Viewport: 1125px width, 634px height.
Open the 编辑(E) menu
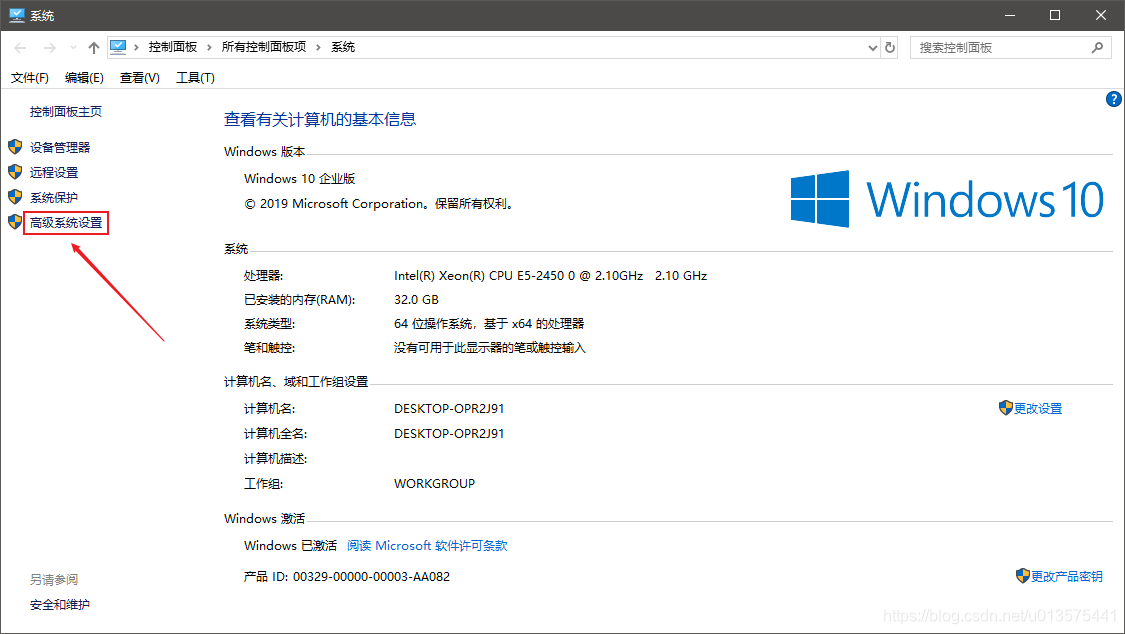84,77
